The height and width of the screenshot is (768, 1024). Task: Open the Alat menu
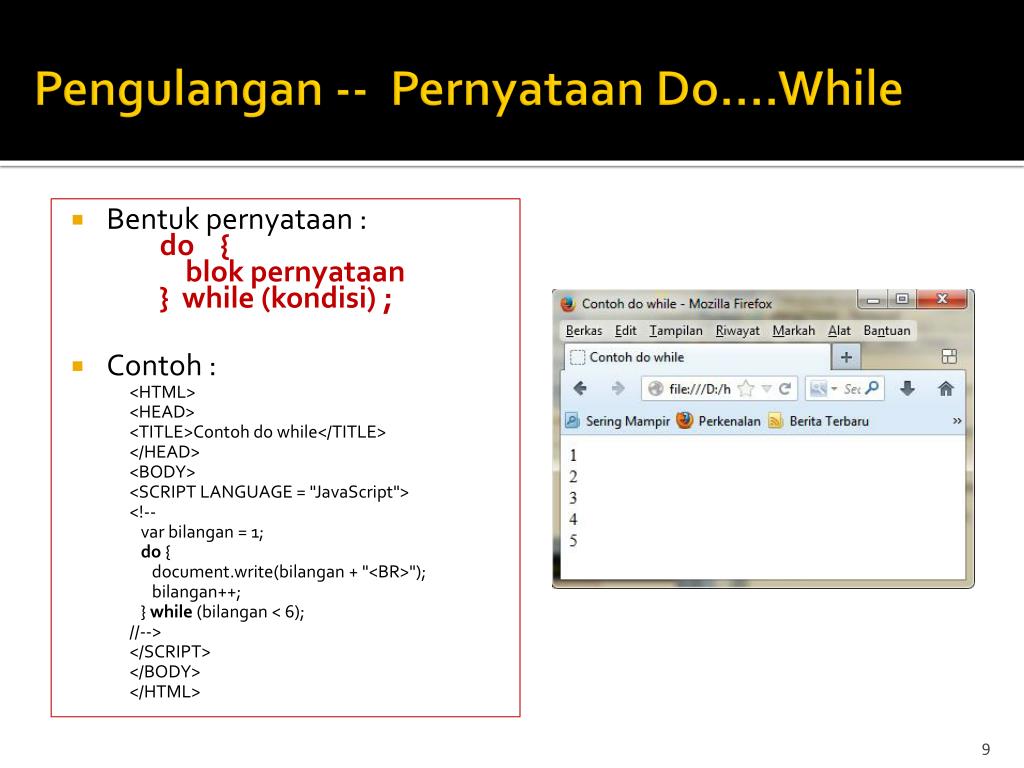(839, 330)
